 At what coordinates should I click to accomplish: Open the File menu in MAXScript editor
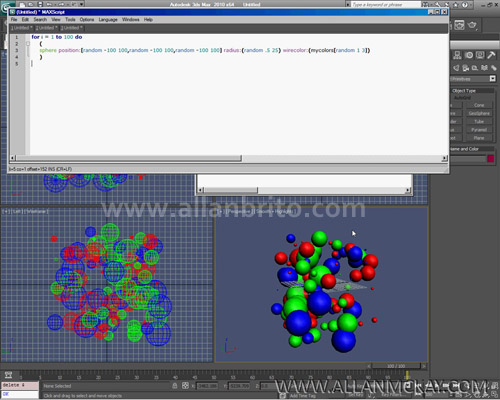(x=14, y=20)
